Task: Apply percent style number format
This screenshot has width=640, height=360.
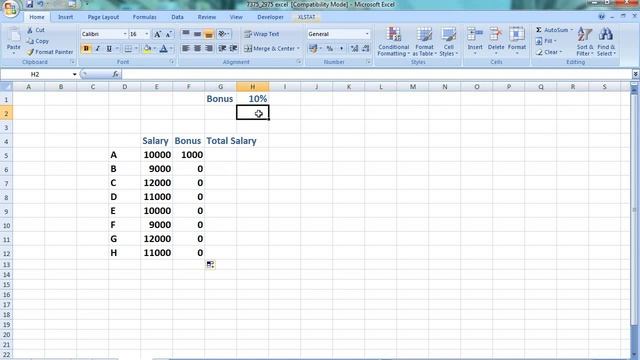Action: (x=329, y=49)
